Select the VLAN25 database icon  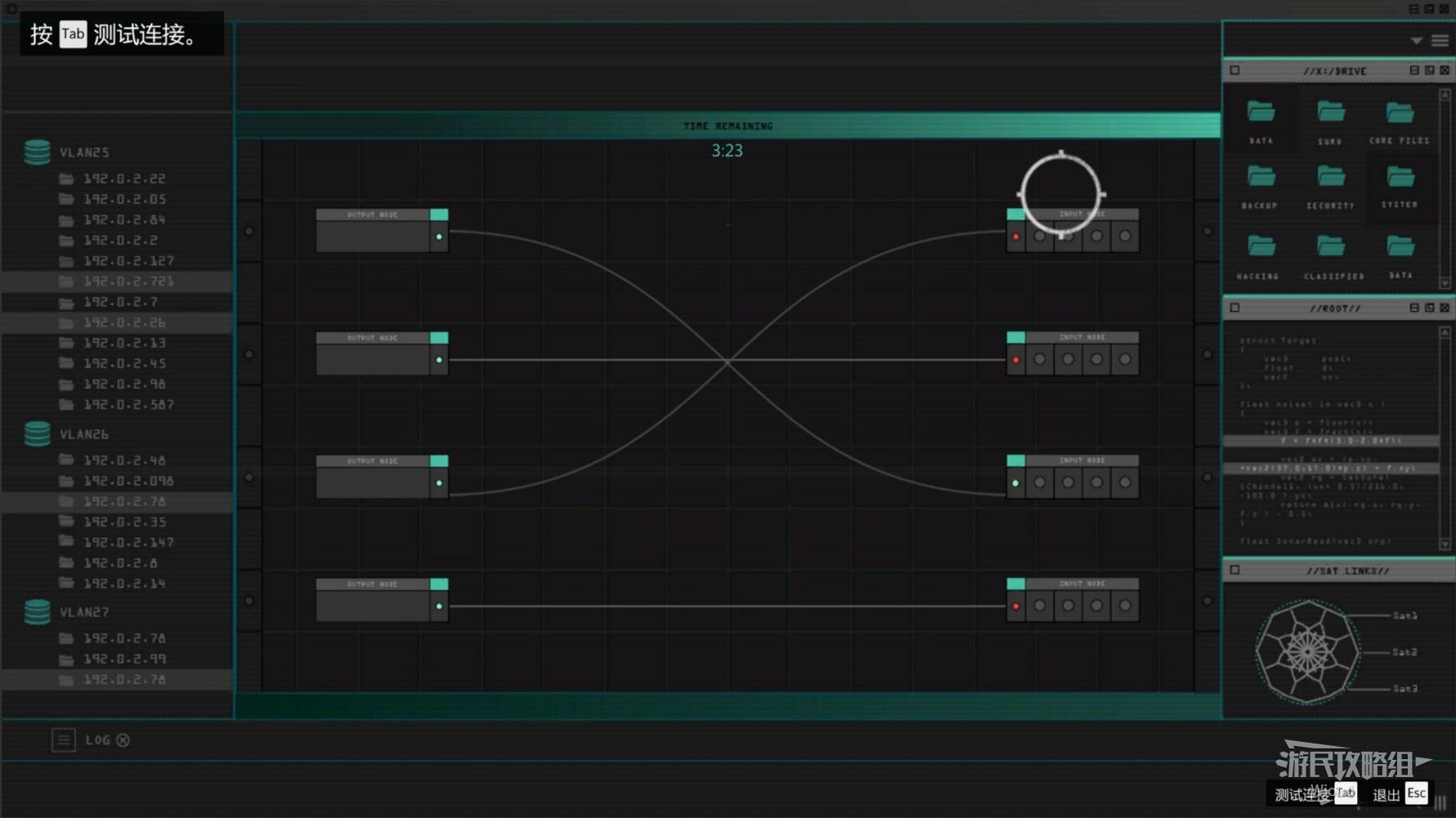[x=37, y=152]
